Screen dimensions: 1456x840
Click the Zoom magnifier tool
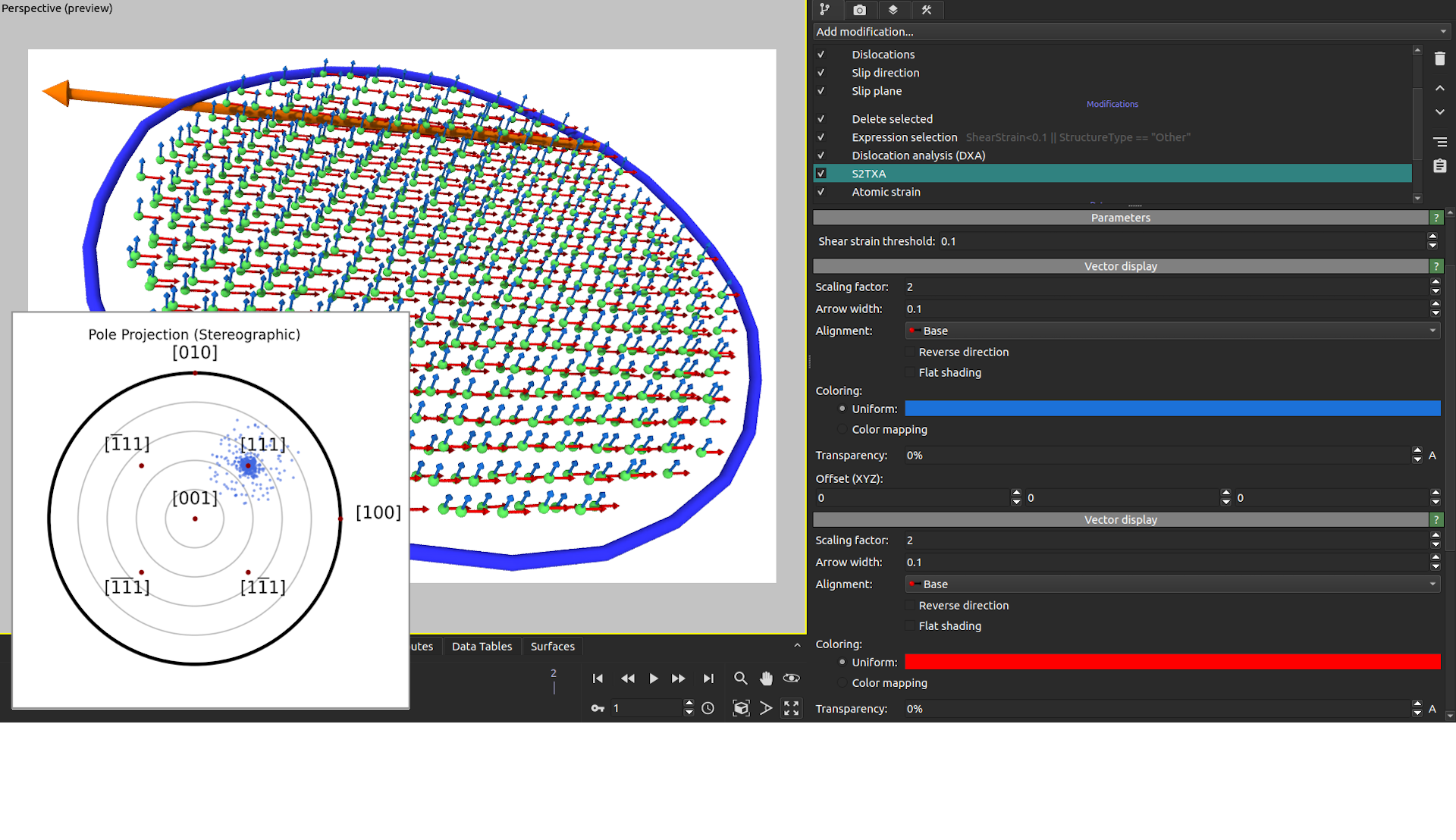(x=740, y=679)
